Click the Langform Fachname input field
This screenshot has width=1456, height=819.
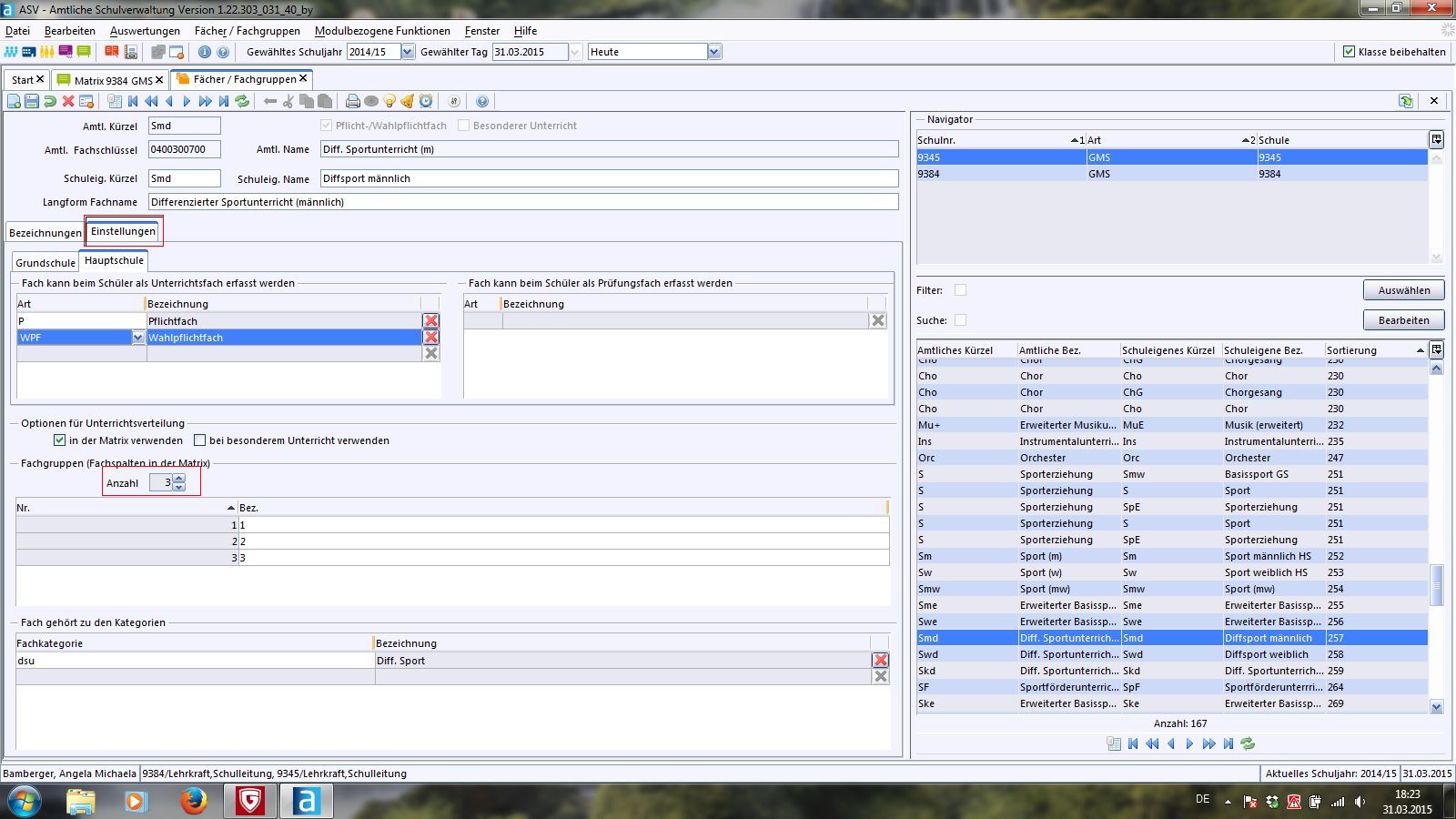523,202
